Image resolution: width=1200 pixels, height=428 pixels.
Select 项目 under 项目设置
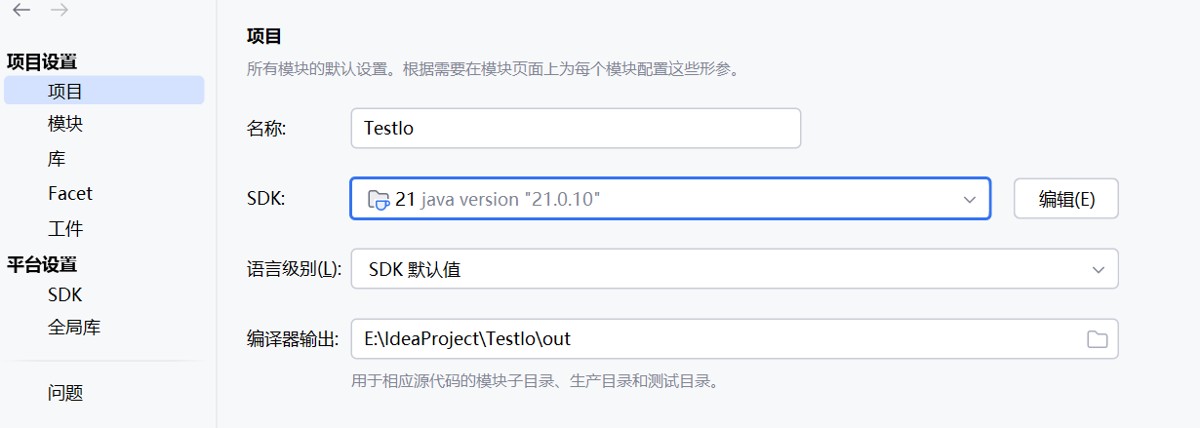65,92
